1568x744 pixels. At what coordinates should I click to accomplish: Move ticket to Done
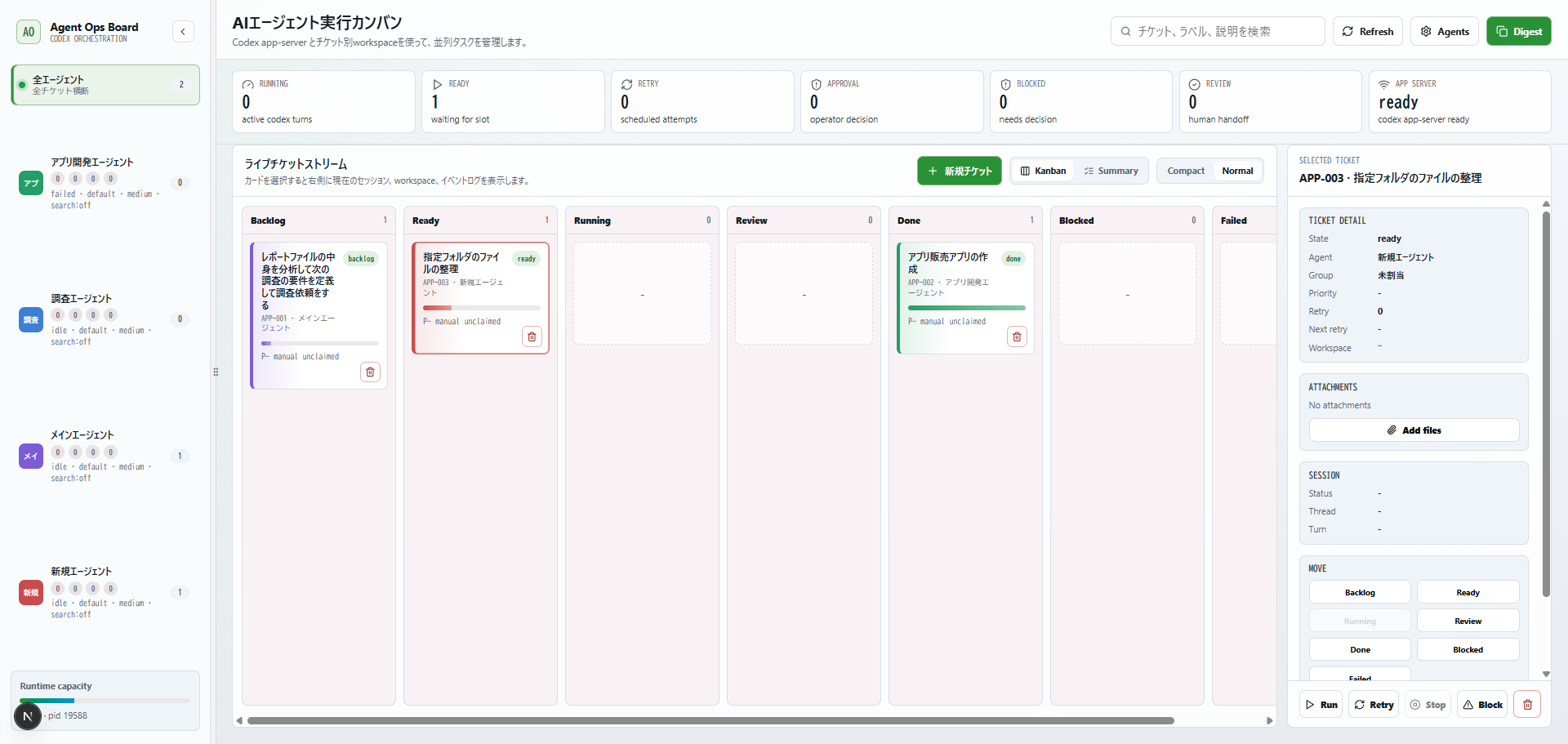click(x=1360, y=649)
